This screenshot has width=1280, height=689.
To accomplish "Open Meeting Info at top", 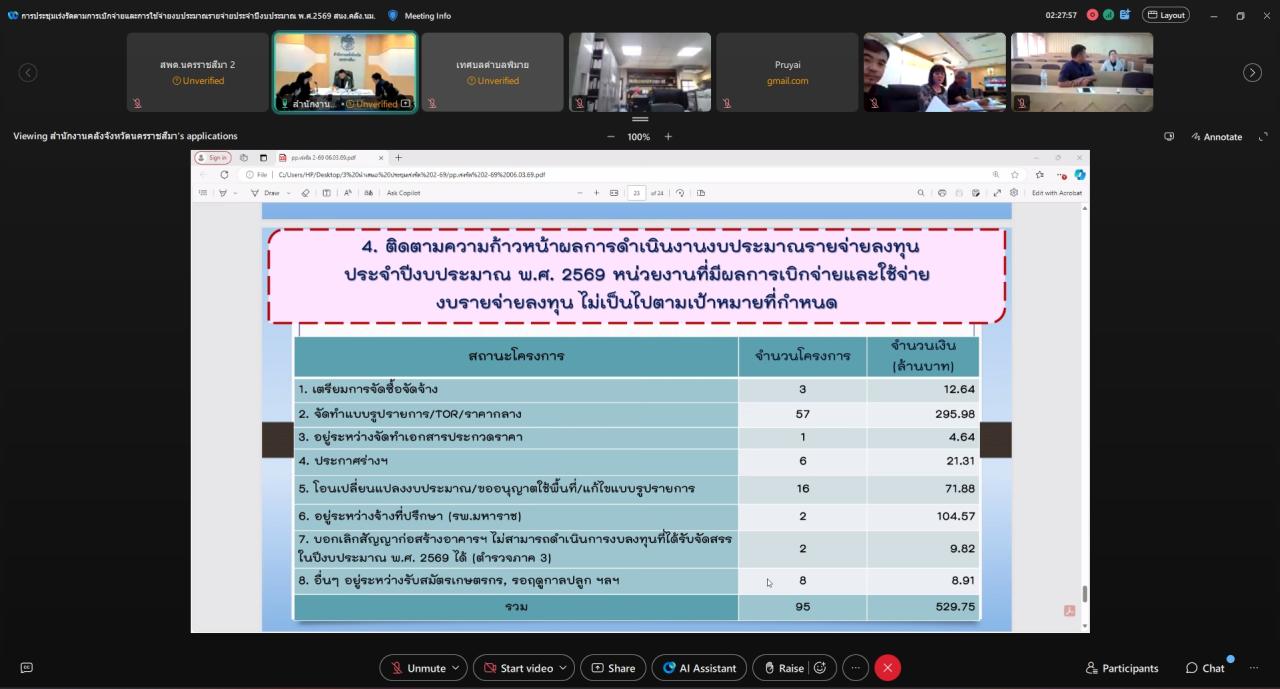I will (x=419, y=15).
